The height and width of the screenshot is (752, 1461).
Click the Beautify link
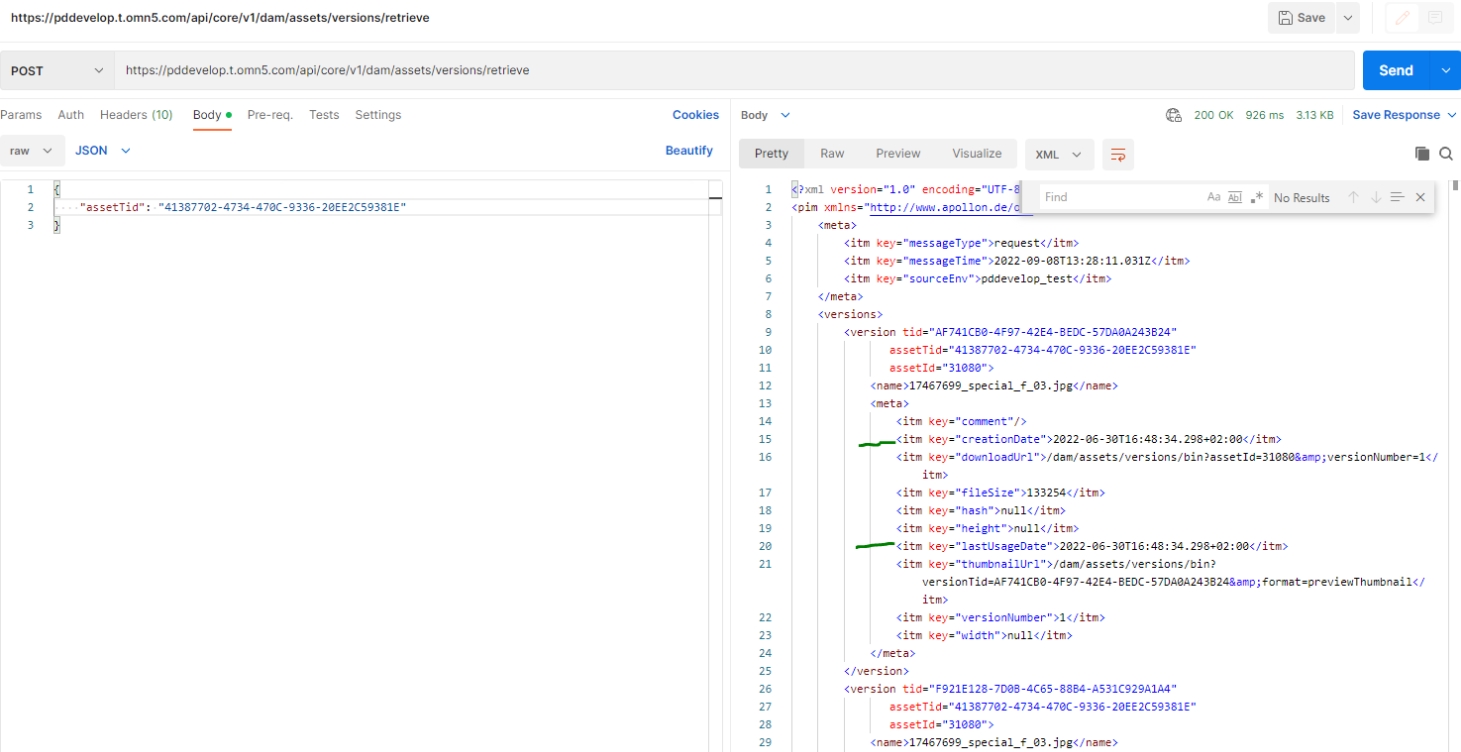click(689, 151)
